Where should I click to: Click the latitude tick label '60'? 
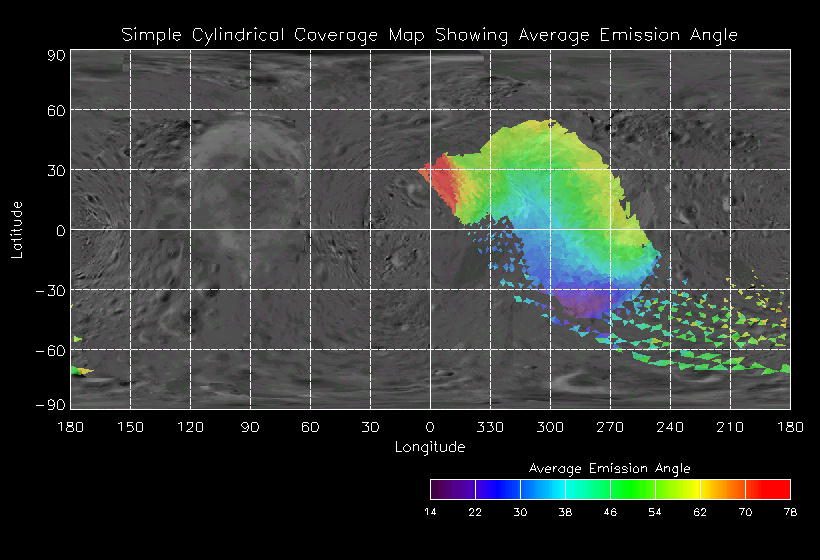(56, 110)
